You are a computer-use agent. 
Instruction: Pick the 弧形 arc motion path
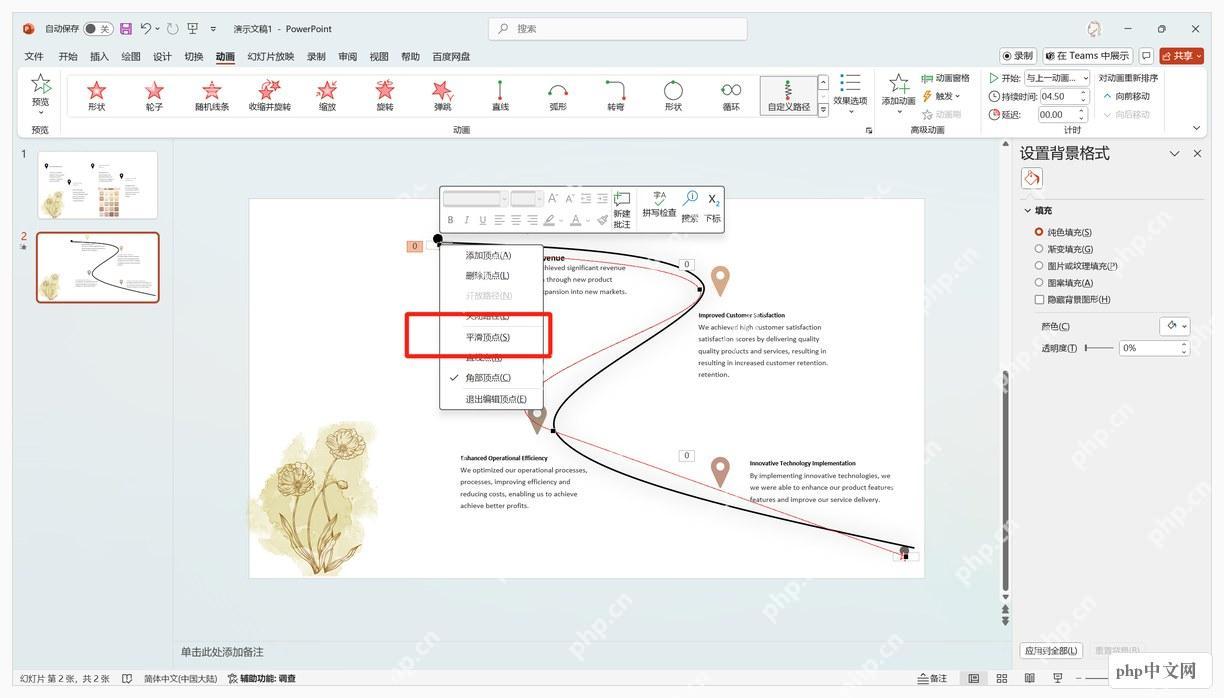point(558,96)
